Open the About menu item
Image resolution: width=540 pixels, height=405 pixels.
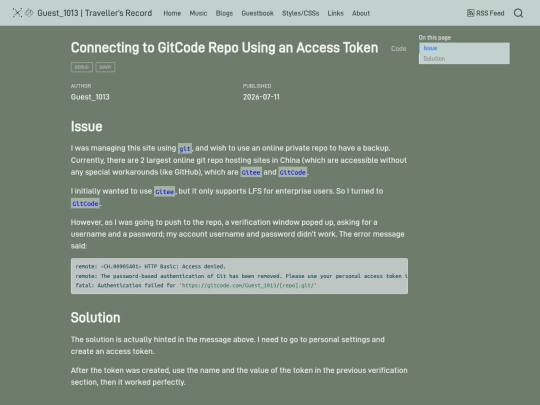coord(361,13)
